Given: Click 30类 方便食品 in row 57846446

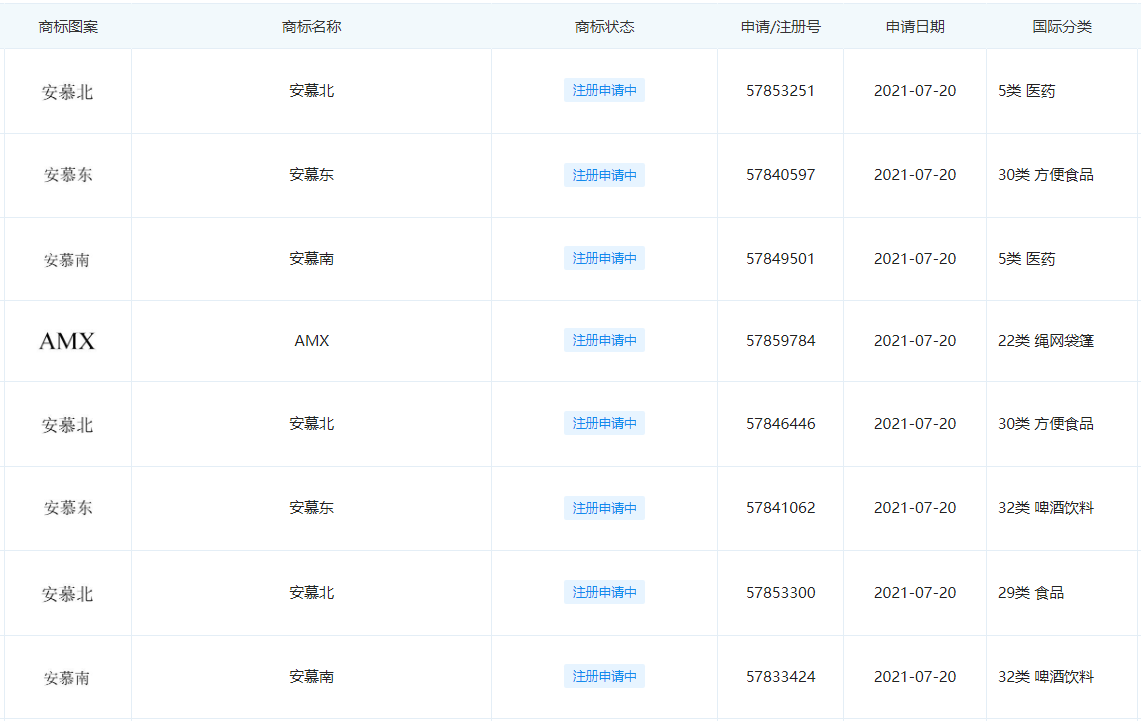Looking at the screenshot, I should point(1046,423).
